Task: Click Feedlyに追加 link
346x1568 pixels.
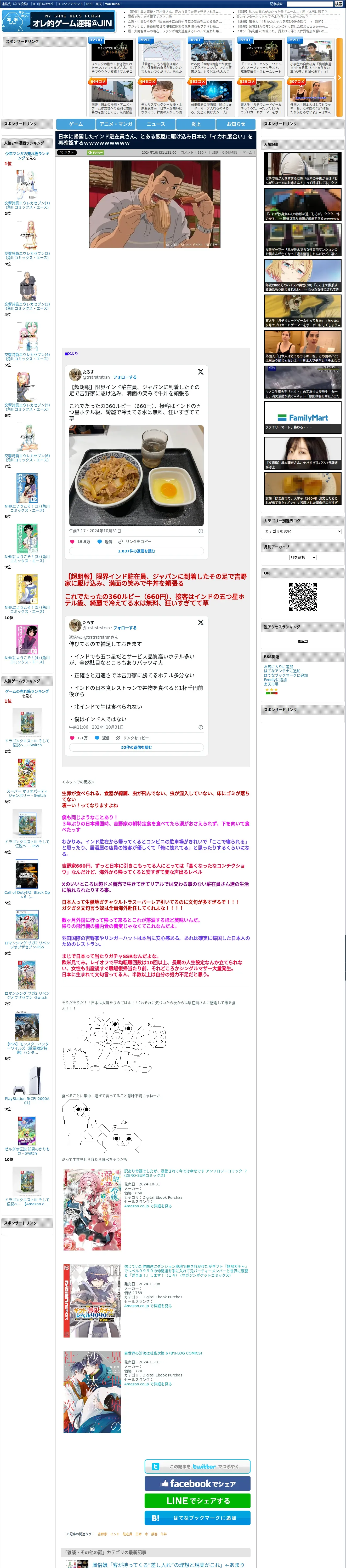Action: 275,680
